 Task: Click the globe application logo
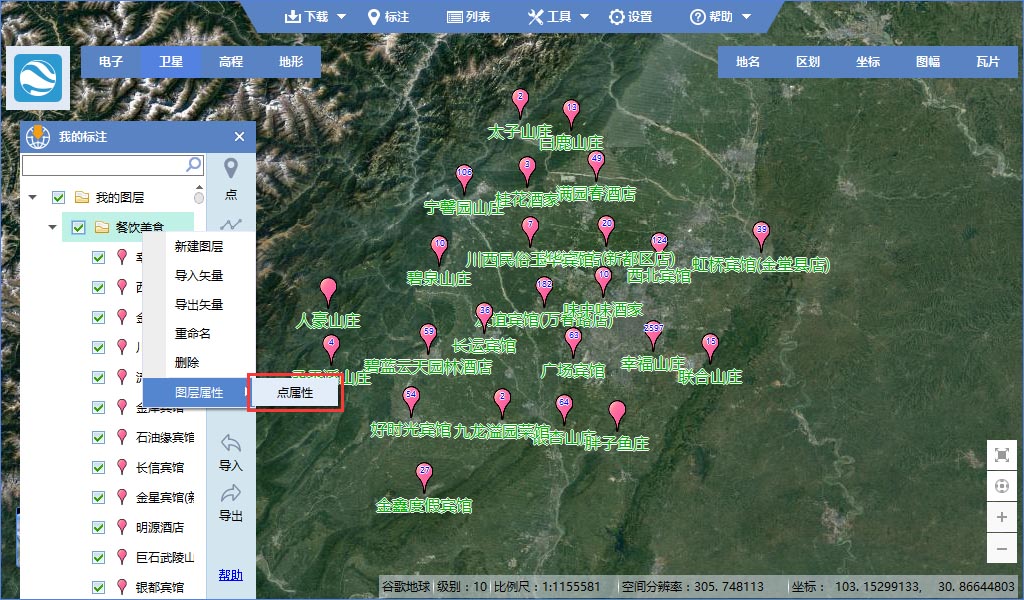click(x=38, y=78)
